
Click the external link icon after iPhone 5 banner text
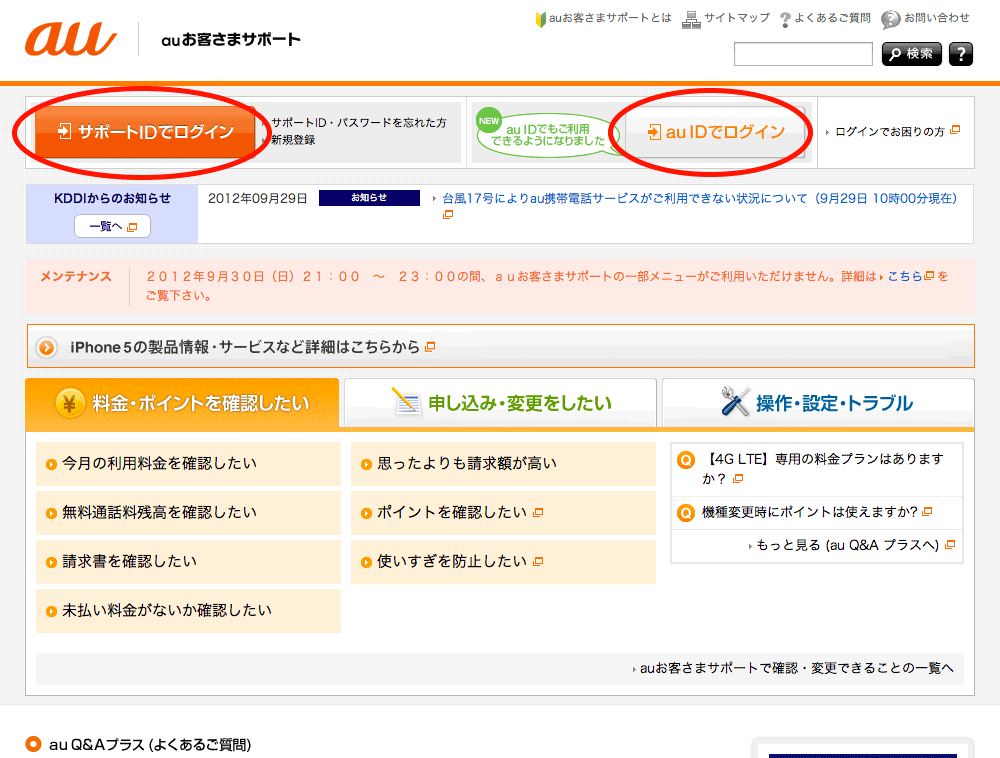[430, 347]
